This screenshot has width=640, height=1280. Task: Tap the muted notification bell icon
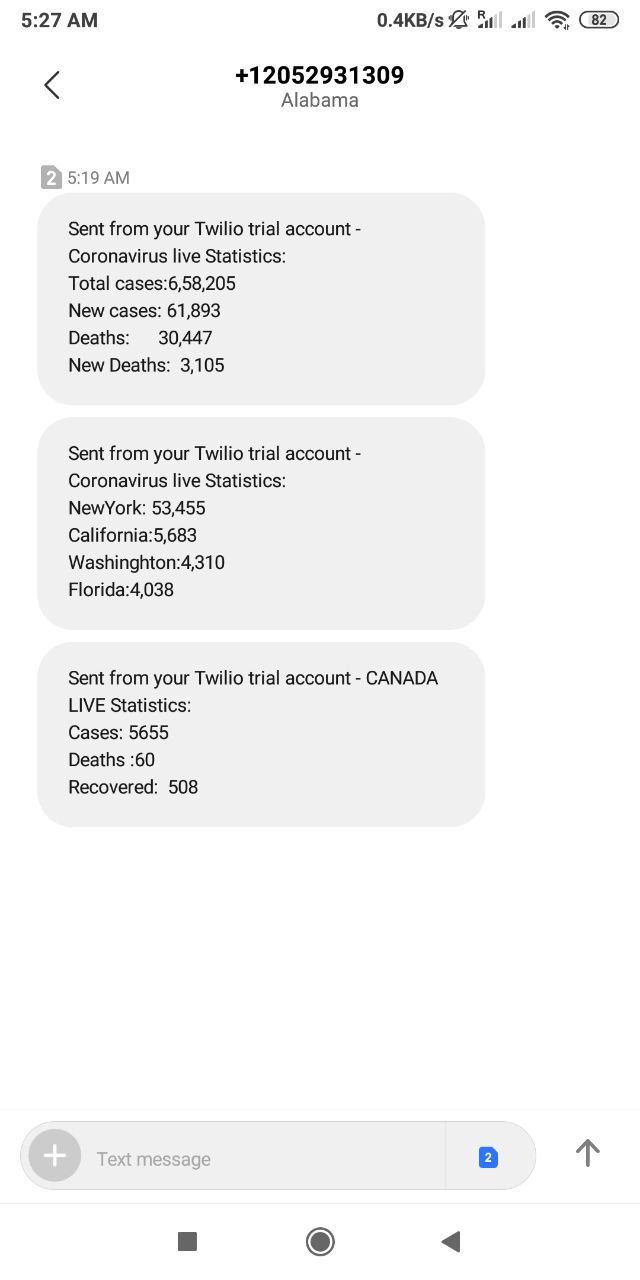click(459, 20)
